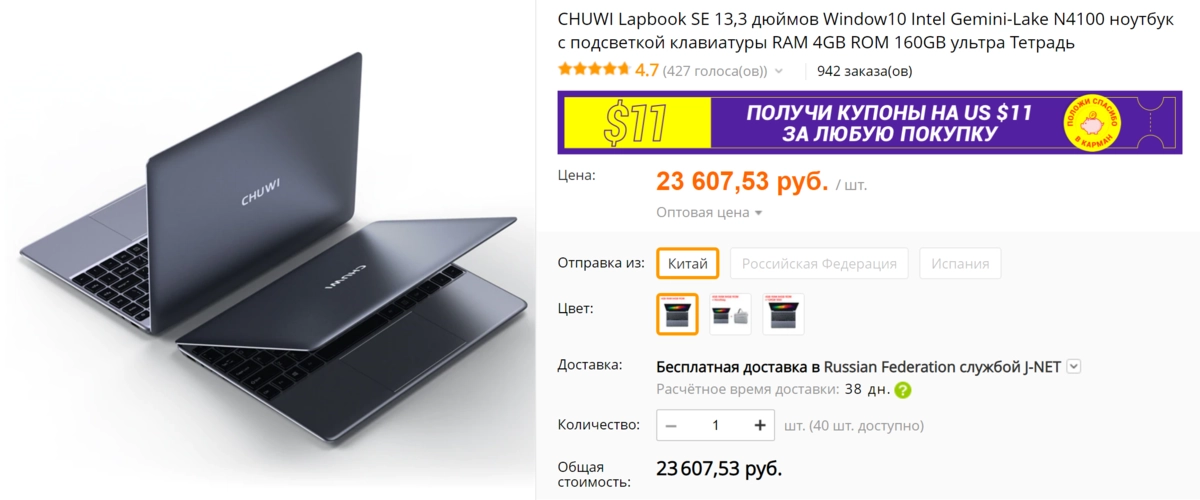The image size is (1200, 500).
Task: Choose the first laptop color swatch
Action: [677, 313]
